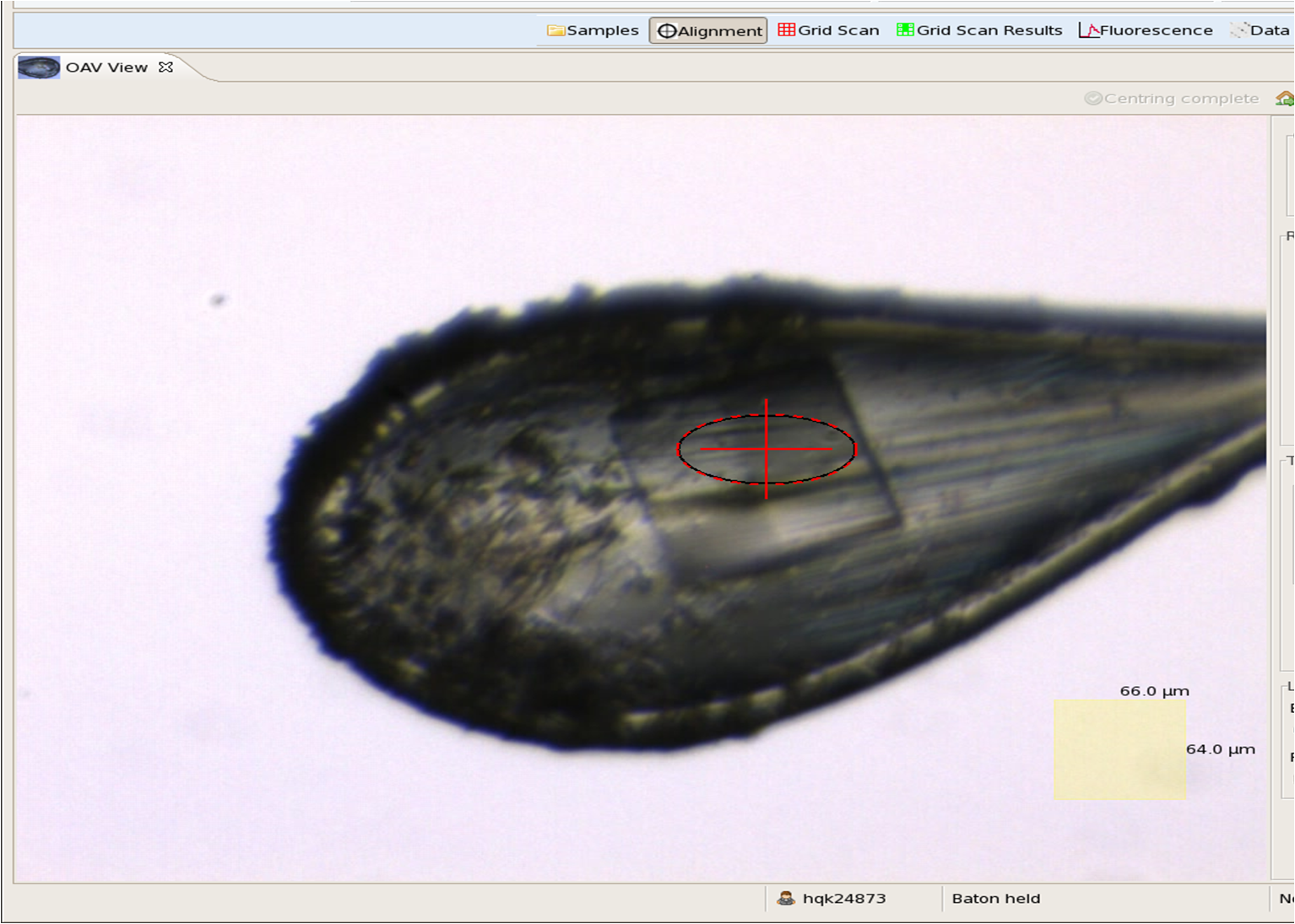Click the OAV View camera thumbnail icon

(39, 68)
